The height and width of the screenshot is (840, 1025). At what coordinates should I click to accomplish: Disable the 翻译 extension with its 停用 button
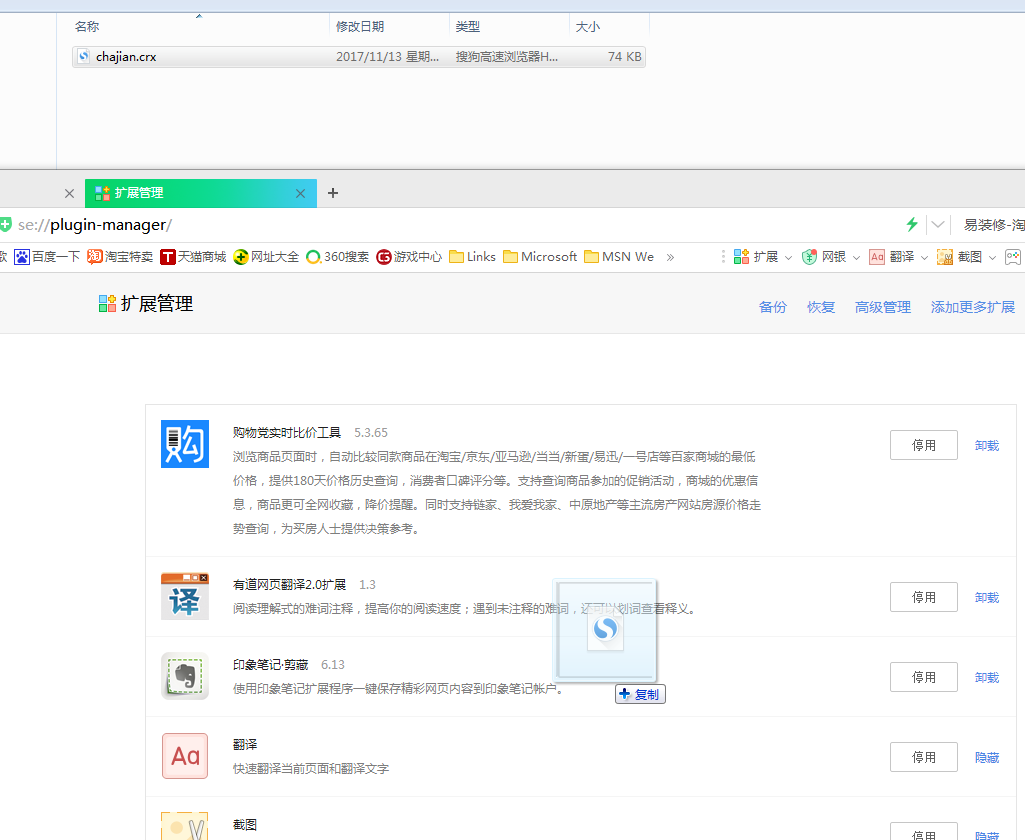924,757
